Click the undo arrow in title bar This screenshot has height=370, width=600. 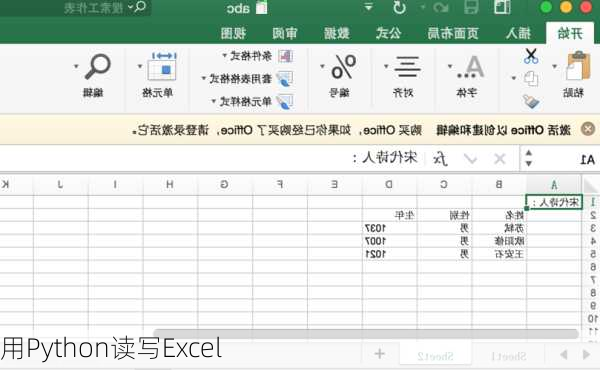(x=399, y=7)
